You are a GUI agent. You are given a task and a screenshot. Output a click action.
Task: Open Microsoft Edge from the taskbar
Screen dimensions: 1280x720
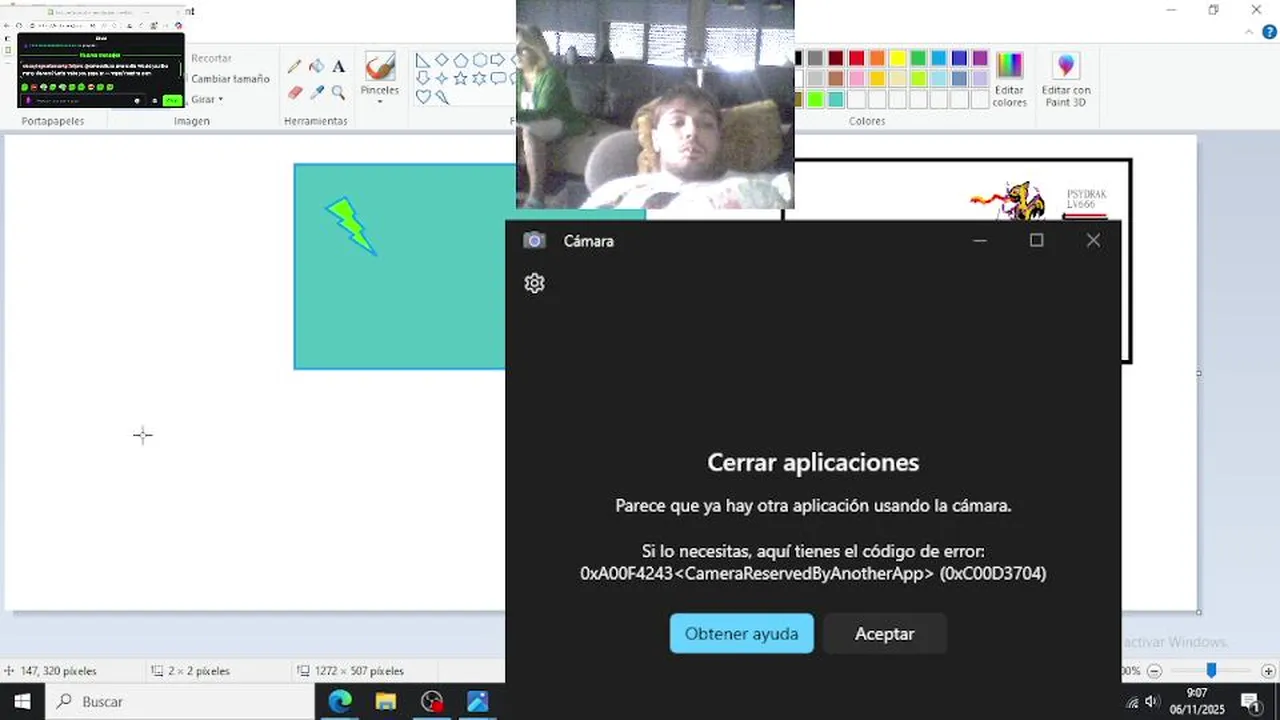pyautogui.click(x=340, y=702)
